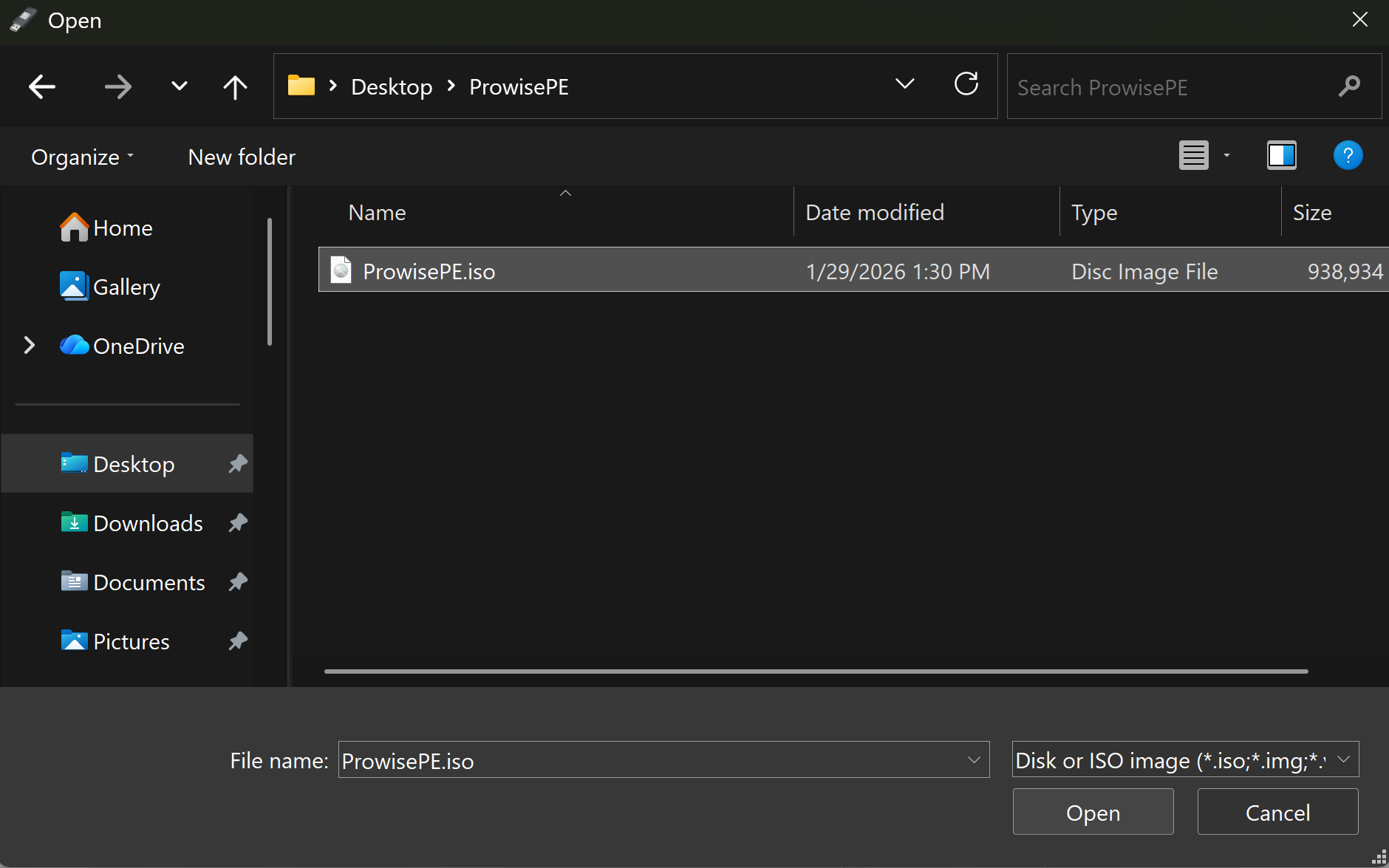Viewport: 1389px width, 868px height.
Task: Open the file type filter dropdown
Action: pos(1342,759)
